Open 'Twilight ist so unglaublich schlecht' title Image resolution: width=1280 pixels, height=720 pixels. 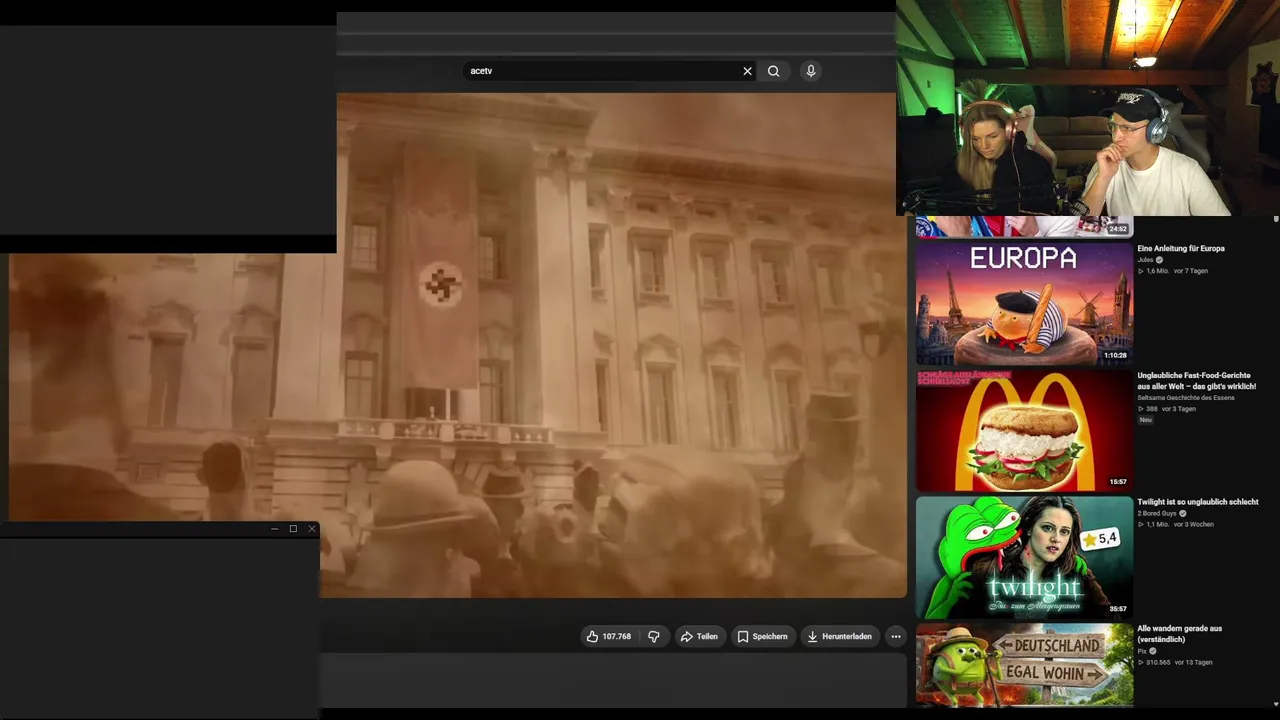click(1198, 502)
